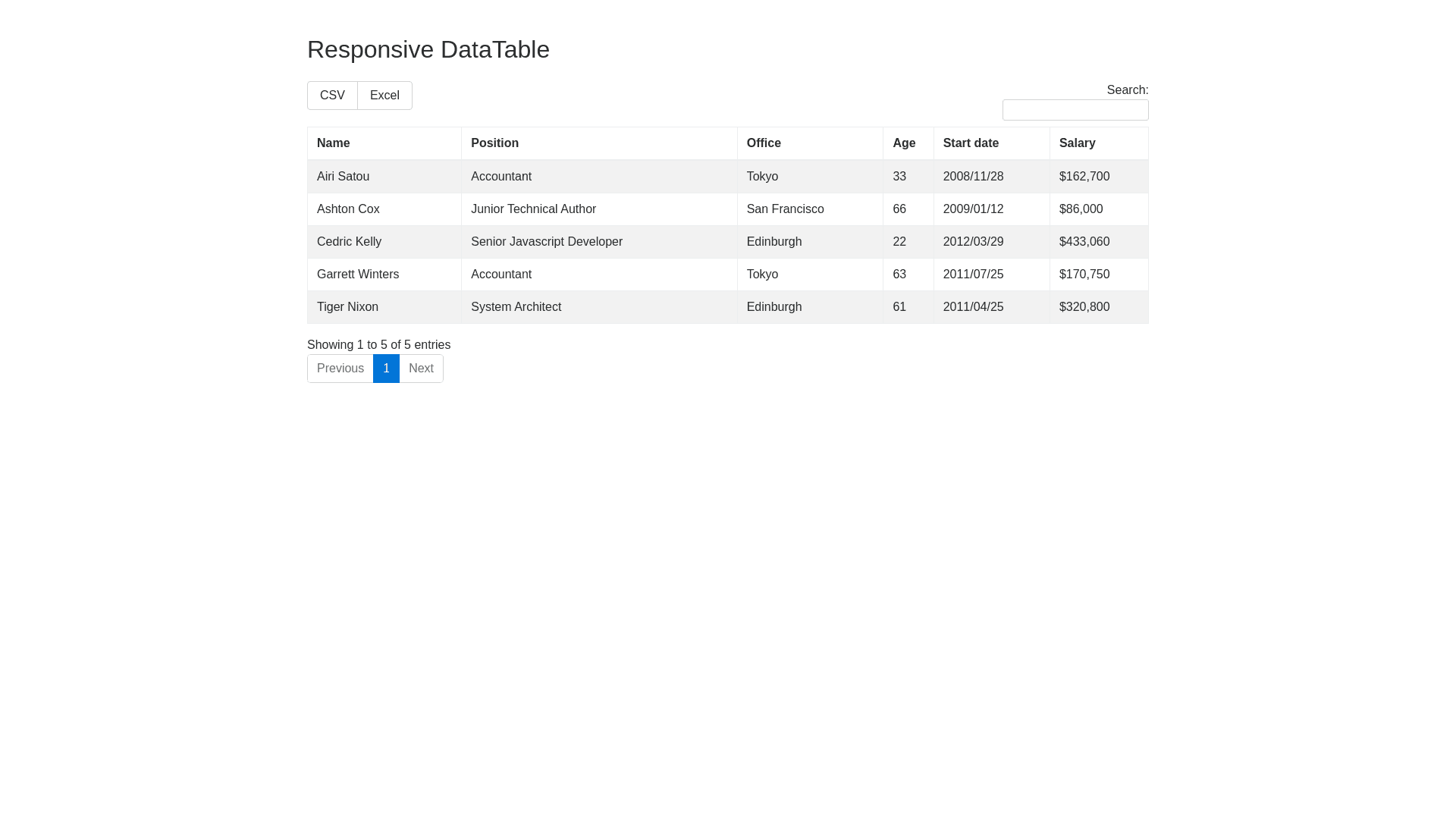
Task: Select the Airi Satou row name
Action: click(x=343, y=177)
